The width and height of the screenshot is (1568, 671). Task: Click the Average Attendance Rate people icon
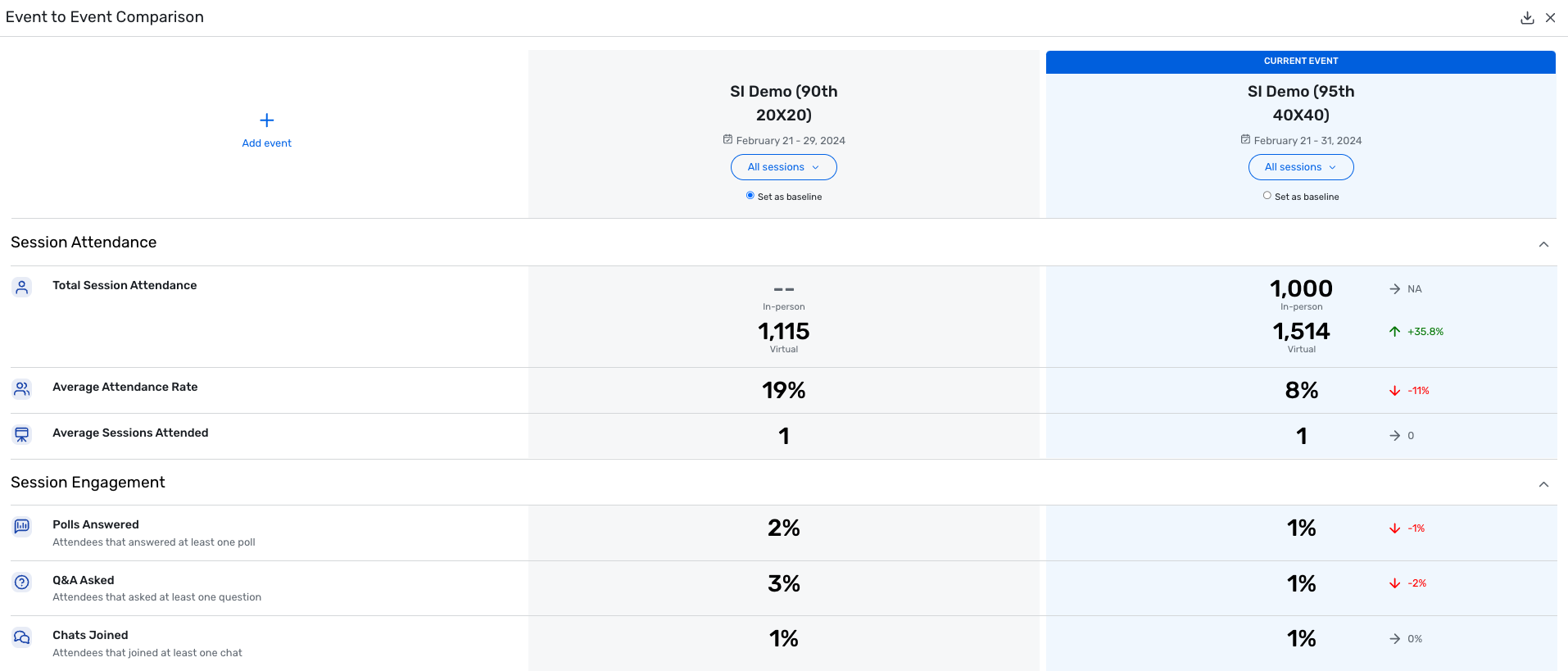[22, 388]
